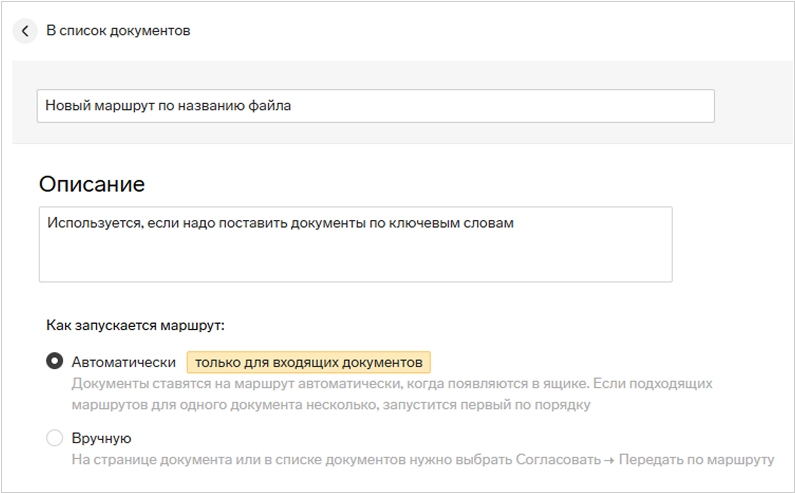Click the 'Как запускается маршрут:' label
The image size is (795, 493).
tap(135, 325)
